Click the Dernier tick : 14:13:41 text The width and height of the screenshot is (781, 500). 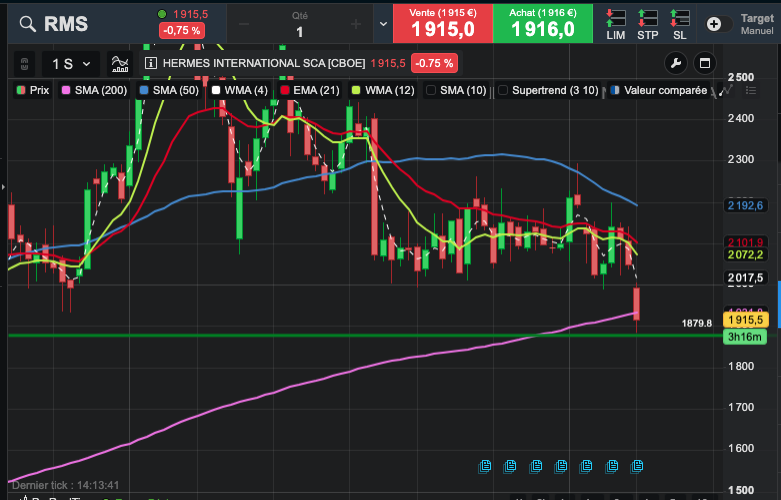pos(65,485)
